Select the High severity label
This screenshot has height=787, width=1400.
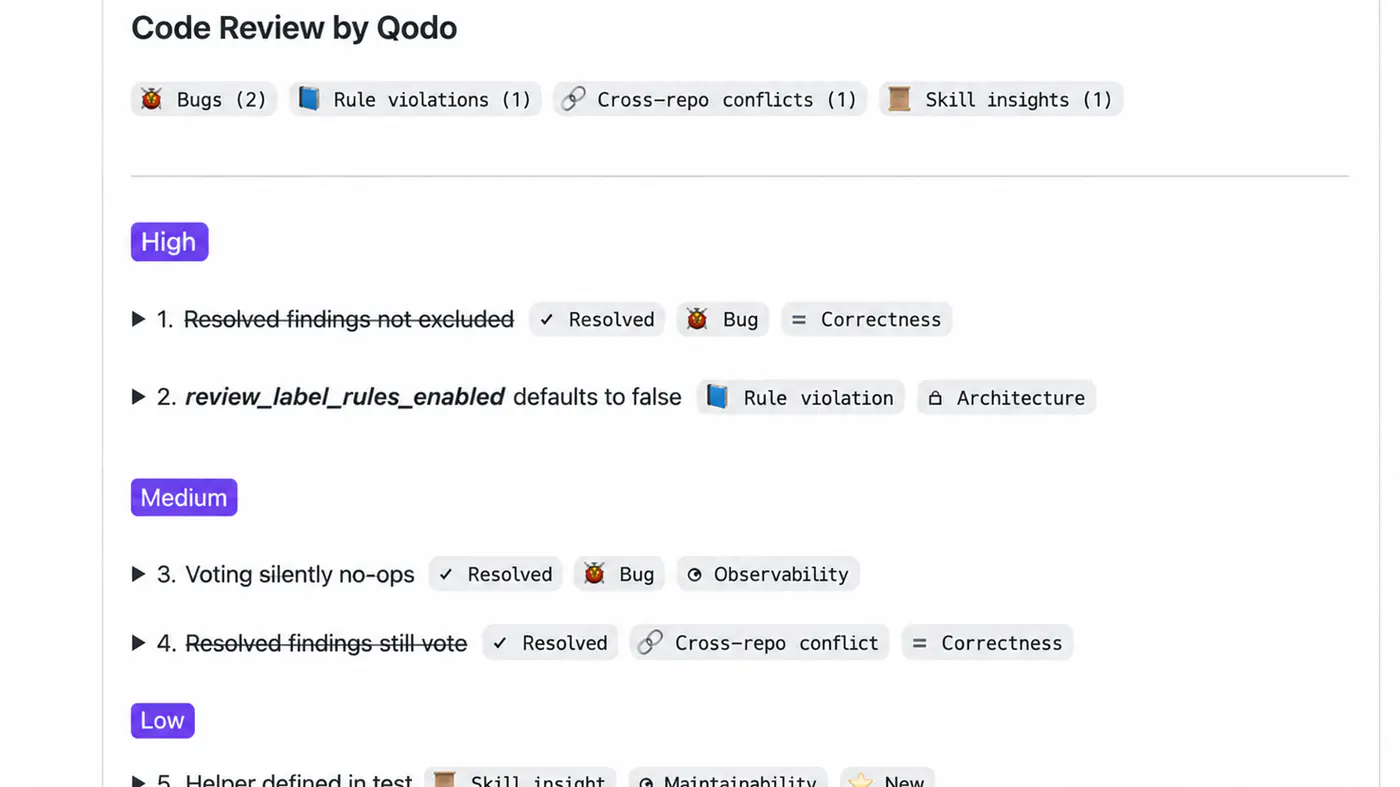[x=169, y=242]
